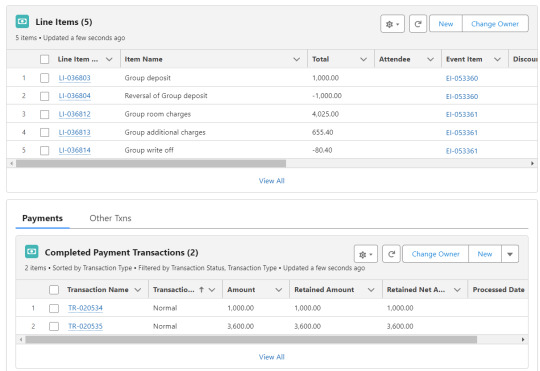Open Transaction Name column dropdown

coord(138,290)
